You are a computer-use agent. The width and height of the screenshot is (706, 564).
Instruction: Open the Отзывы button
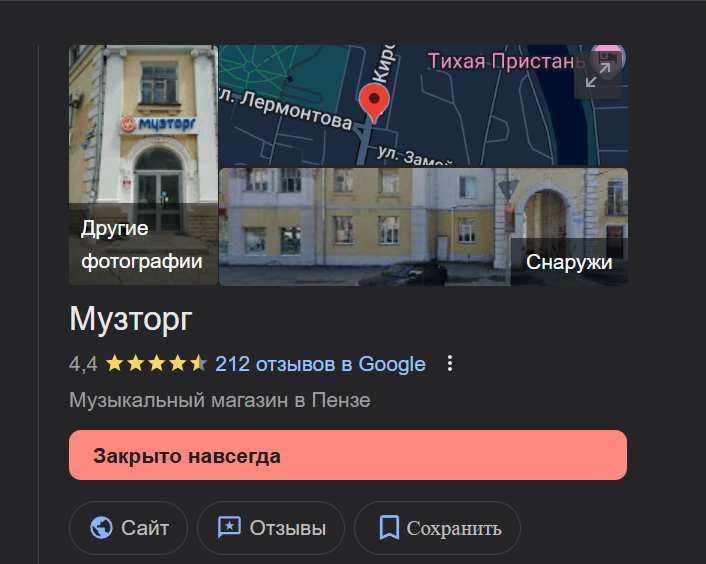pyautogui.click(x=271, y=528)
